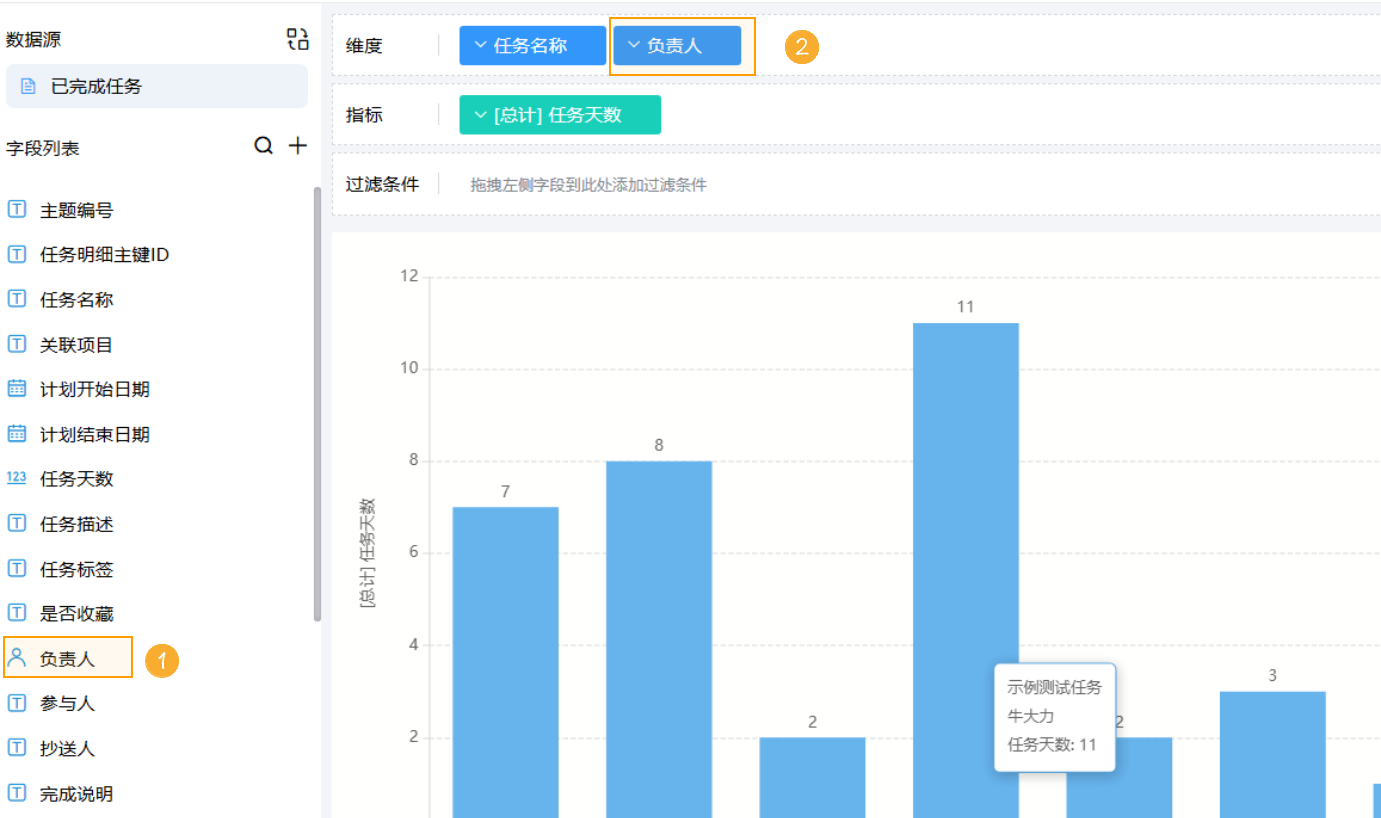Click calendar icon beside 计划开始日期
The width and height of the screenshot is (1381, 818).
(17, 389)
